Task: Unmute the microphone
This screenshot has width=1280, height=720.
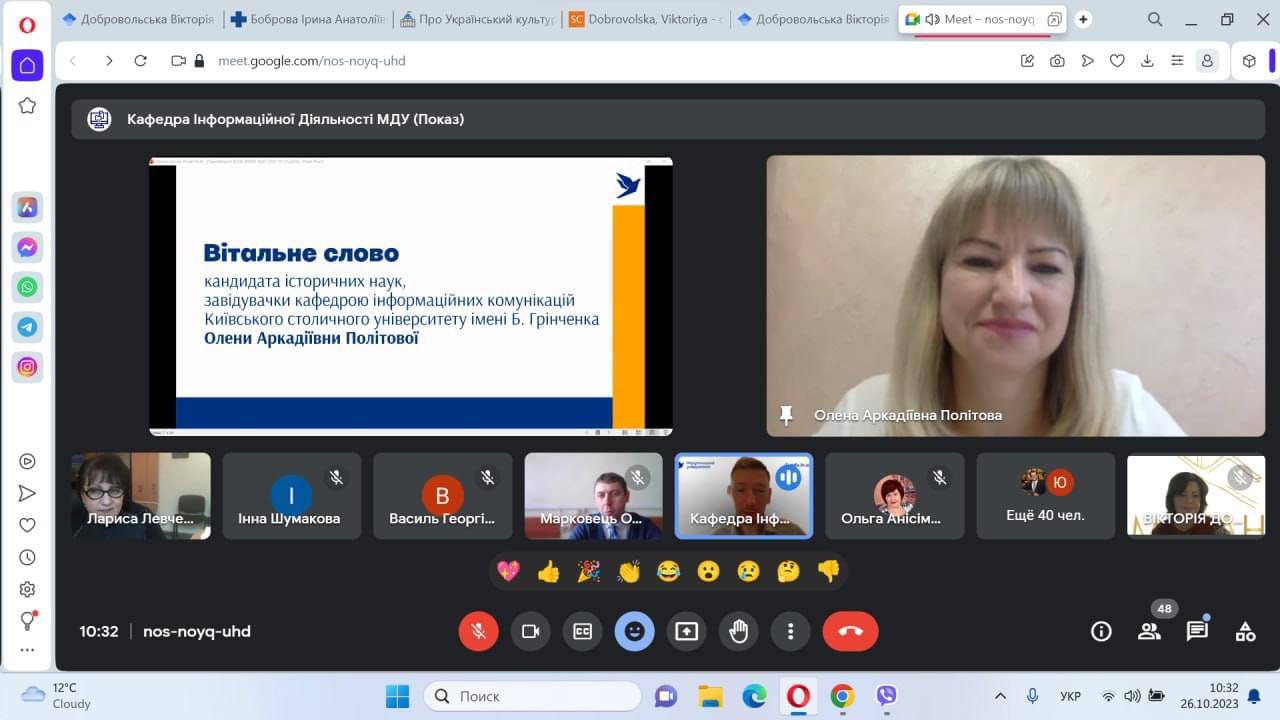Action: click(478, 631)
